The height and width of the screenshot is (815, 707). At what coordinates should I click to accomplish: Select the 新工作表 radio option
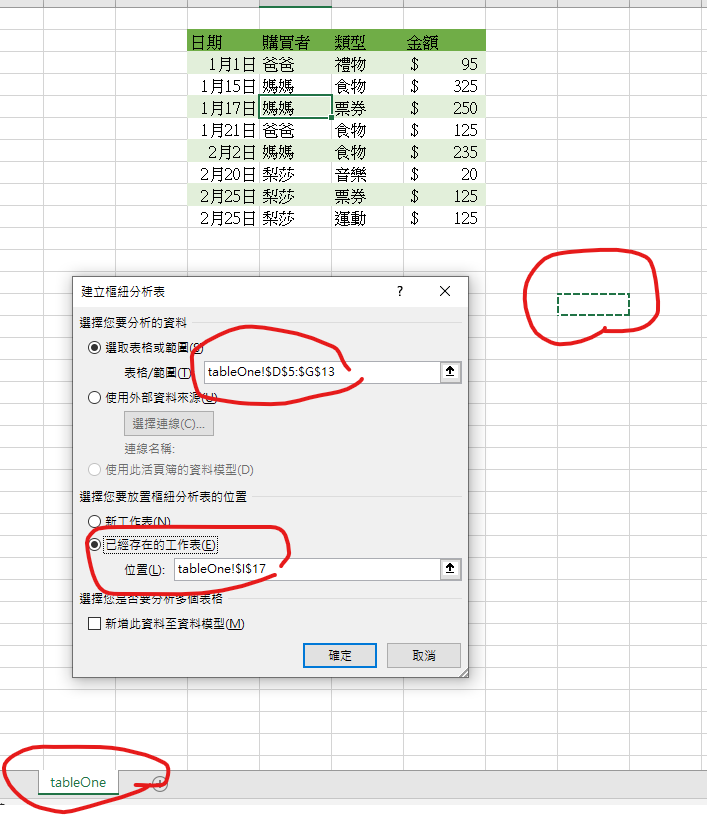tap(95, 522)
